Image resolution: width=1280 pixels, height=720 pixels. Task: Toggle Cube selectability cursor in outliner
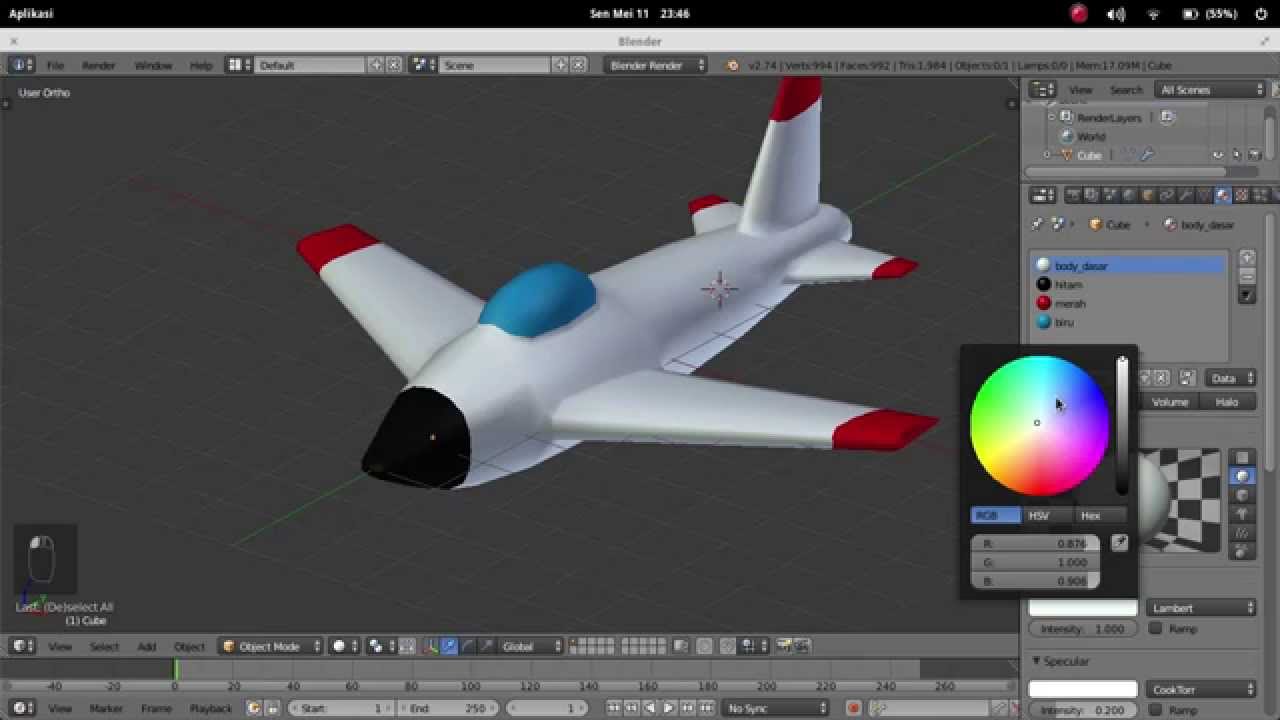[x=1236, y=155]
